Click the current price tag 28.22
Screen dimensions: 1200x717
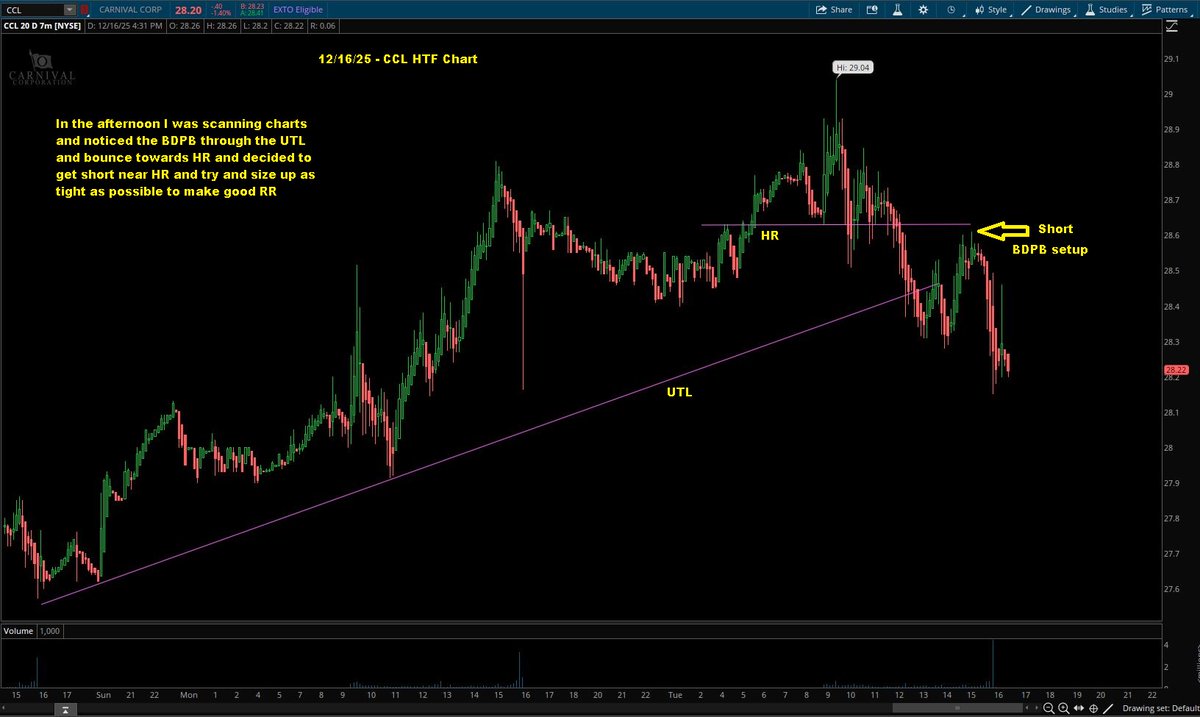pos(1175,371)
